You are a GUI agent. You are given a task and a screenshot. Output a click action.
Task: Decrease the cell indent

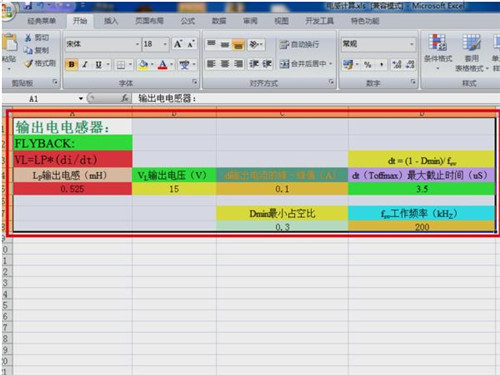[x=254, y=64]
